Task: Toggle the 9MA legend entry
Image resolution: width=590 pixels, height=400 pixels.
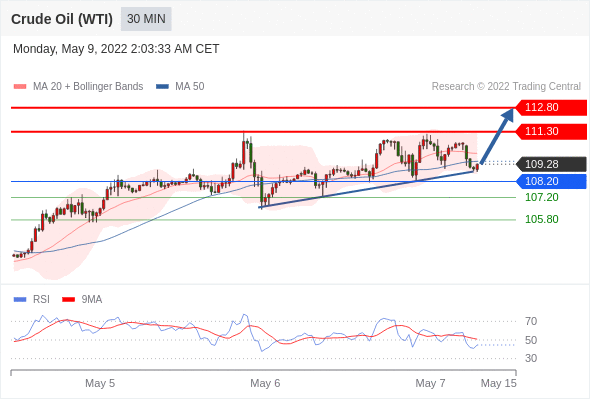Action: [x=82, y=300]
